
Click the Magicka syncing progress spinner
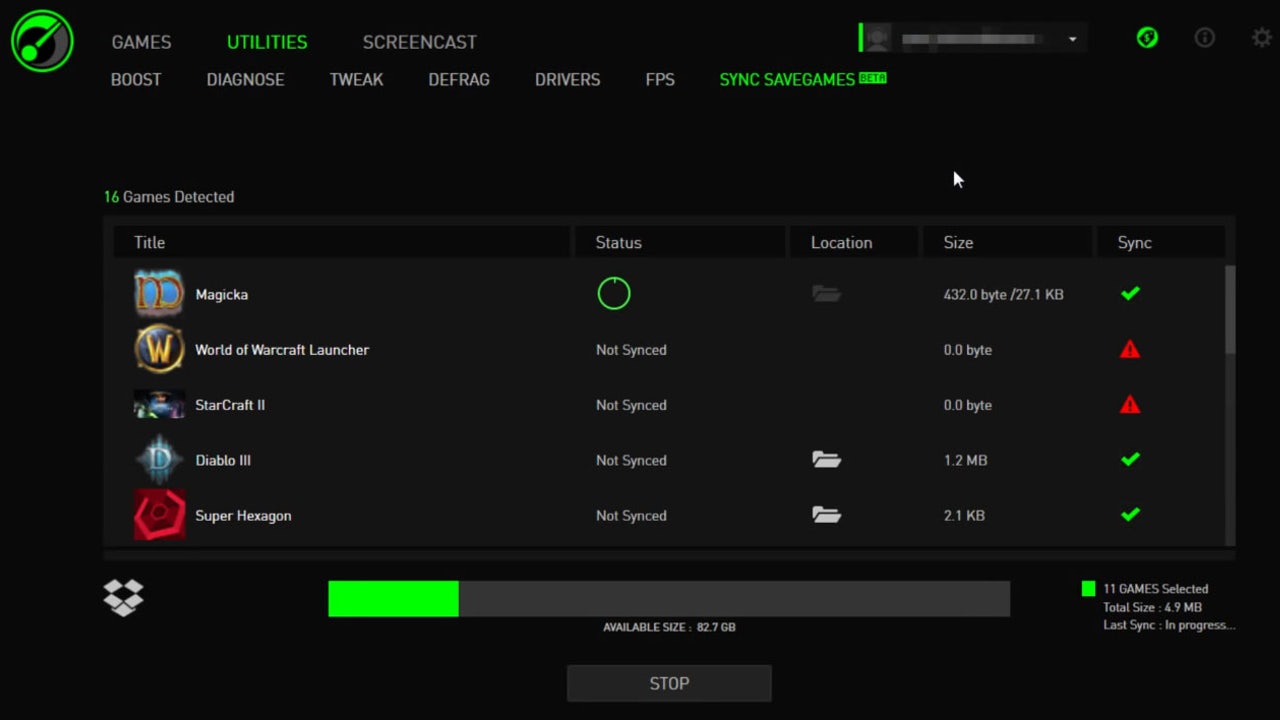click(614, 293)
